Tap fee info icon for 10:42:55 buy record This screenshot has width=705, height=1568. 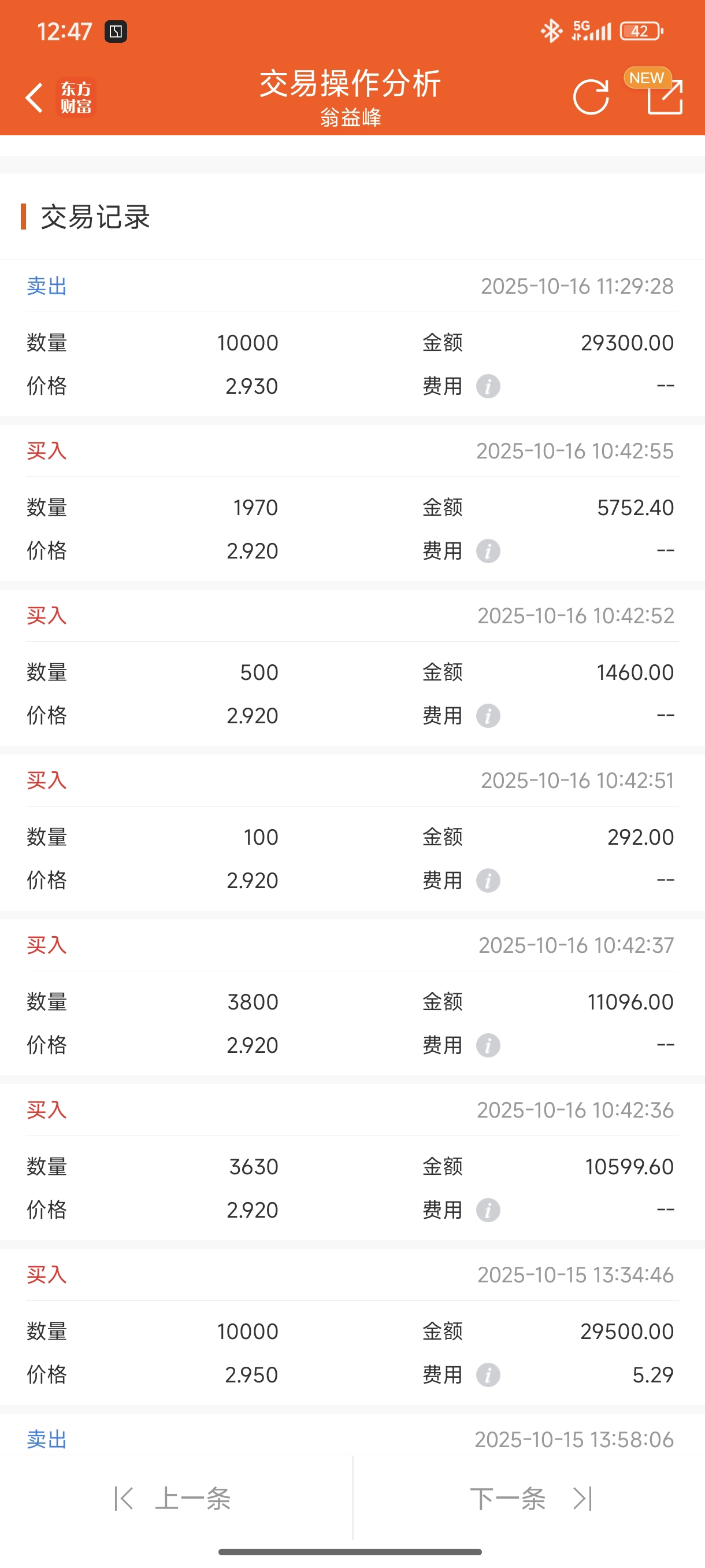click(488, 551)
